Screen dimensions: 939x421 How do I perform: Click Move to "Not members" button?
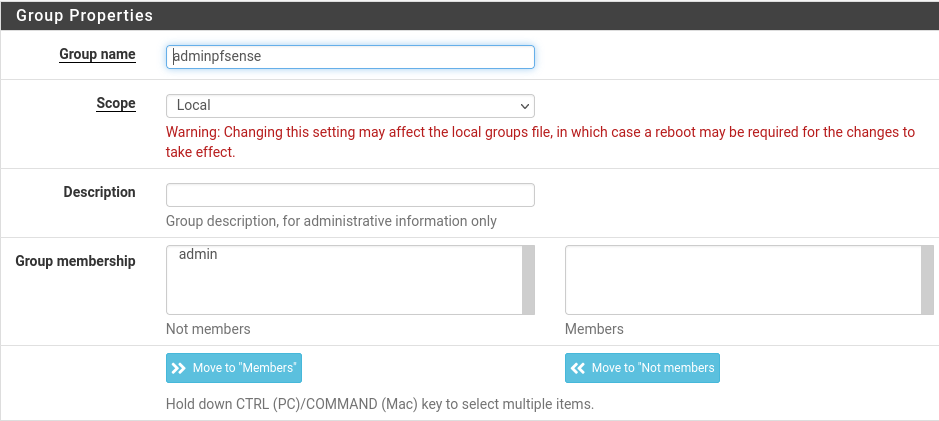(642, 368)
